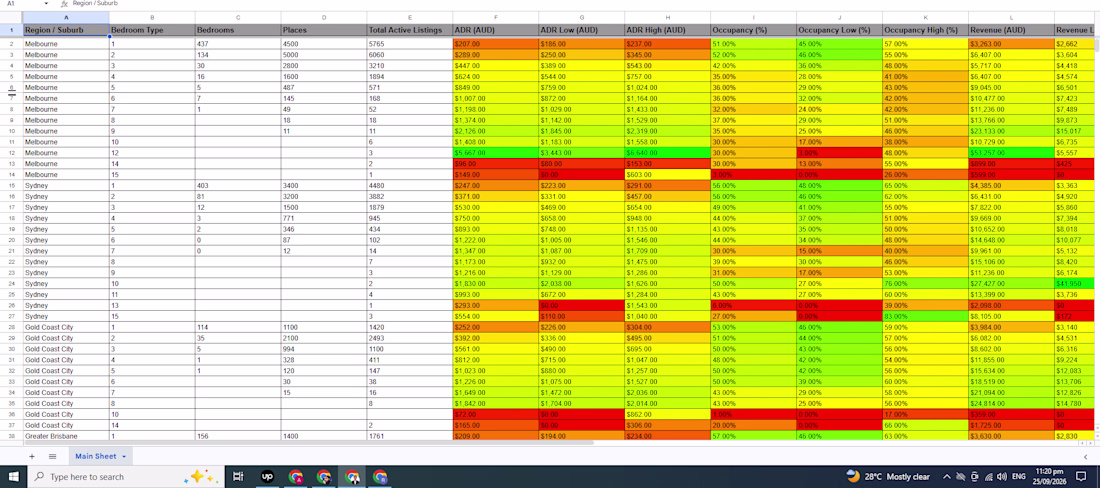1100x488 pixels.
Task: Select column A header
Action: click(x=66, y=17)
